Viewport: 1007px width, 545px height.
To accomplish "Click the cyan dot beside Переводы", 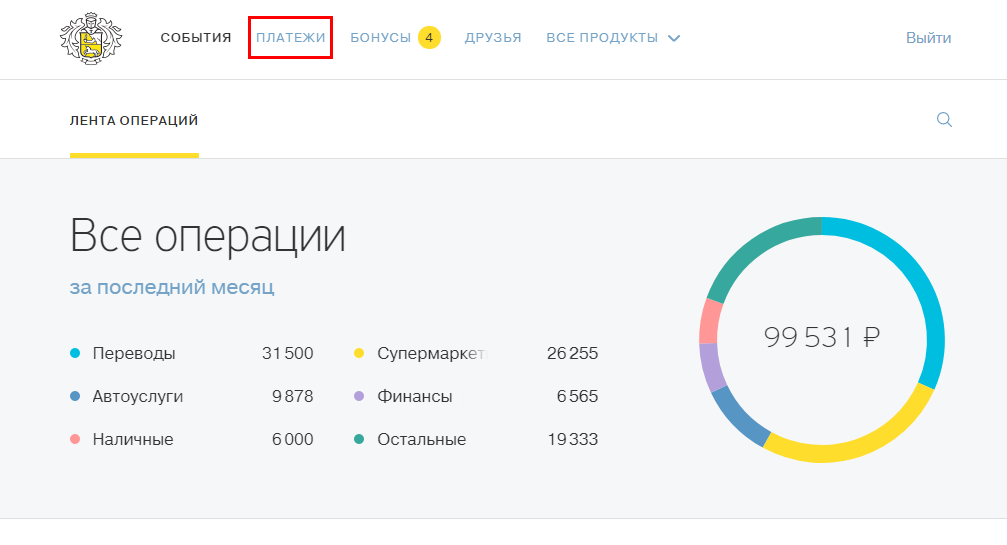I will tap(75, 353).
